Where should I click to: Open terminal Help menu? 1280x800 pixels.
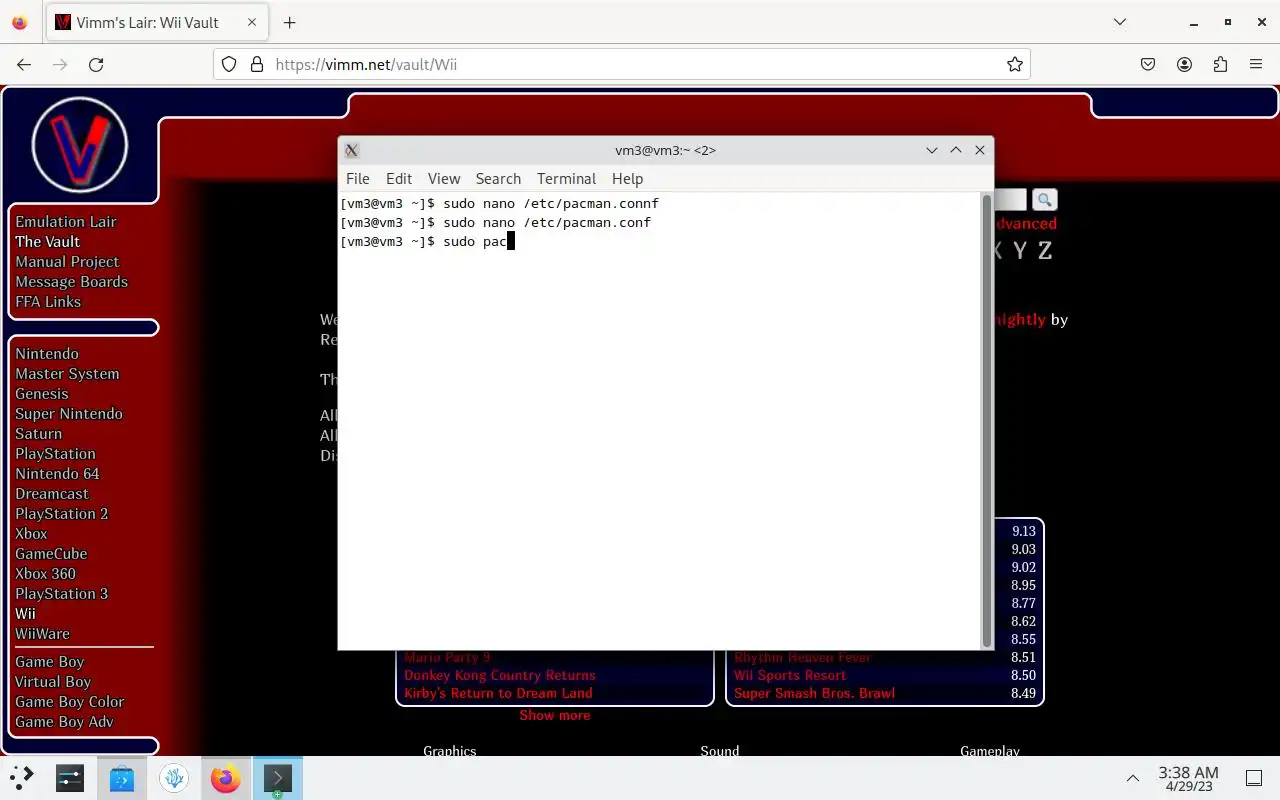pyautogui.click(x=627, y=178)
